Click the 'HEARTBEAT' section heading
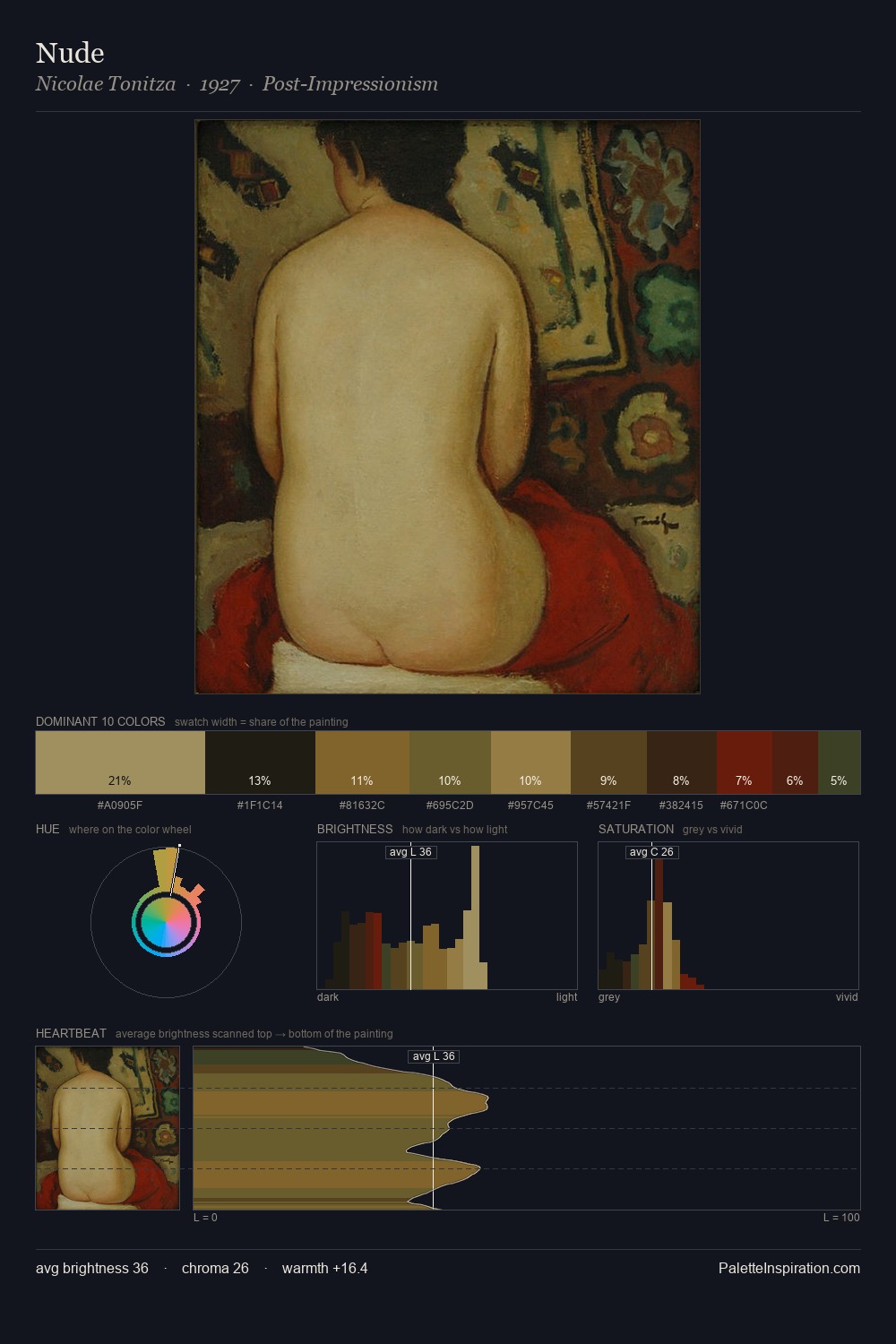This screenshot has height=1344, width=896. pos(71,1033)
